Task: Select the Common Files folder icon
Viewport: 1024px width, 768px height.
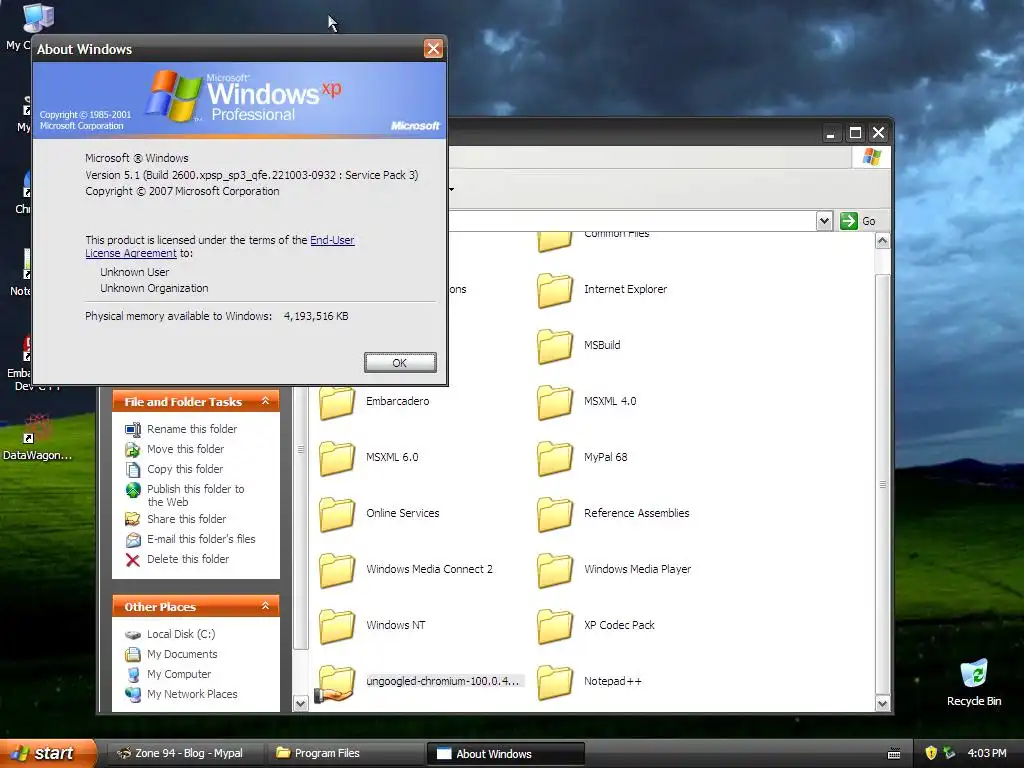Action: coord(555,242)
